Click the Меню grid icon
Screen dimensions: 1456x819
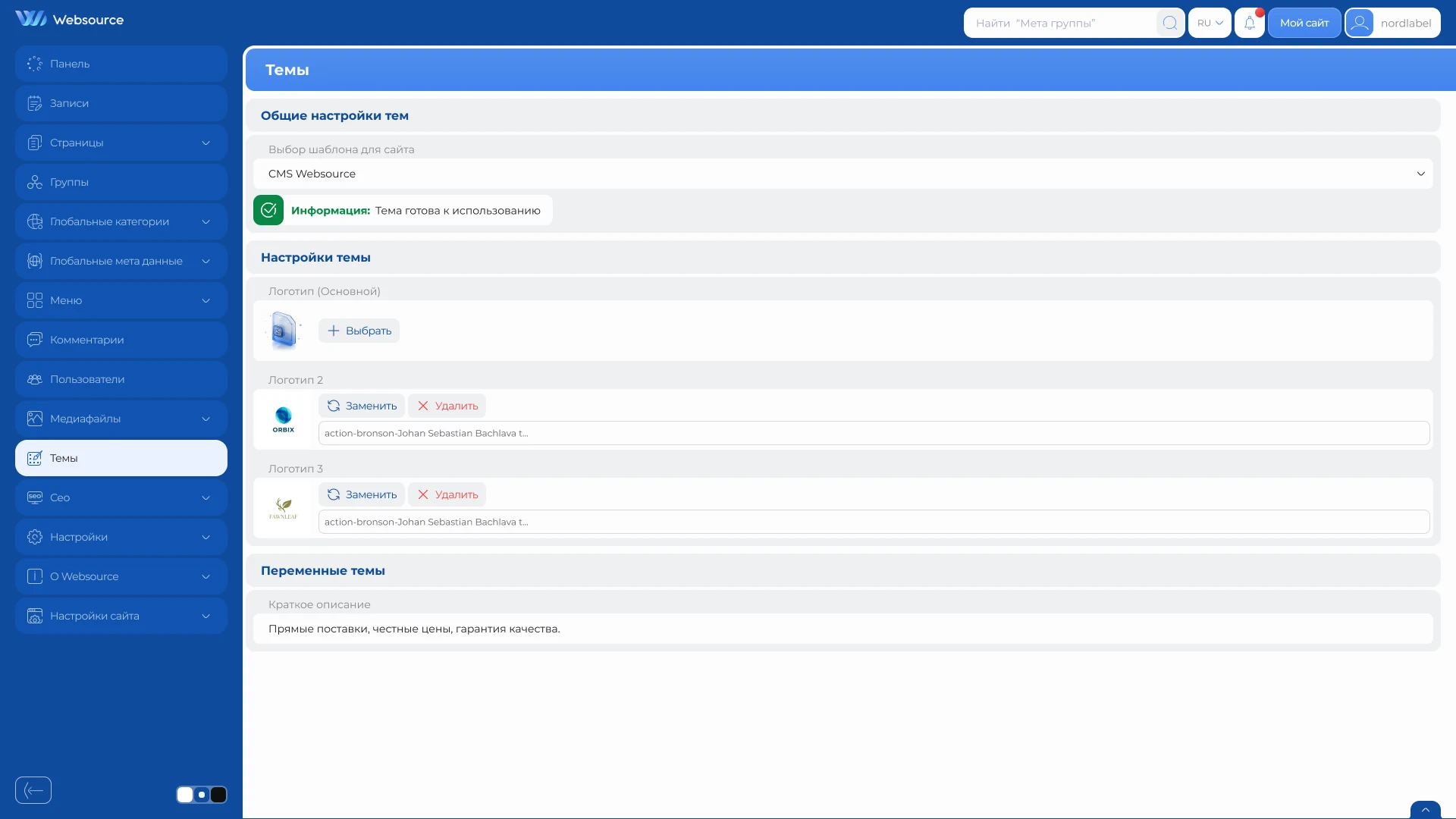pos(35,300)
